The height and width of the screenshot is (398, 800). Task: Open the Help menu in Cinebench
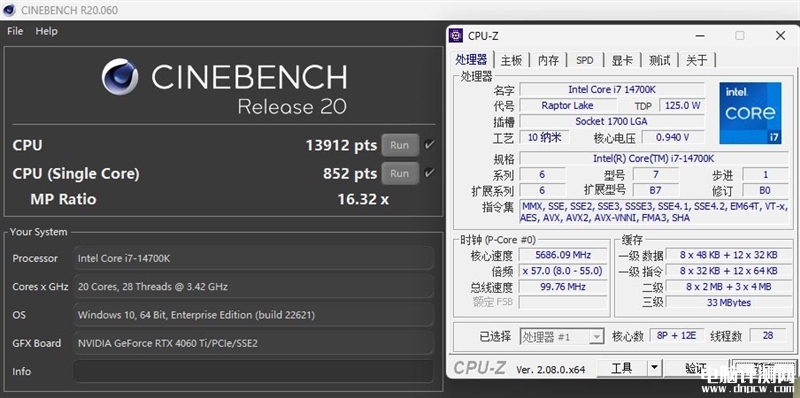click(46, 31)
